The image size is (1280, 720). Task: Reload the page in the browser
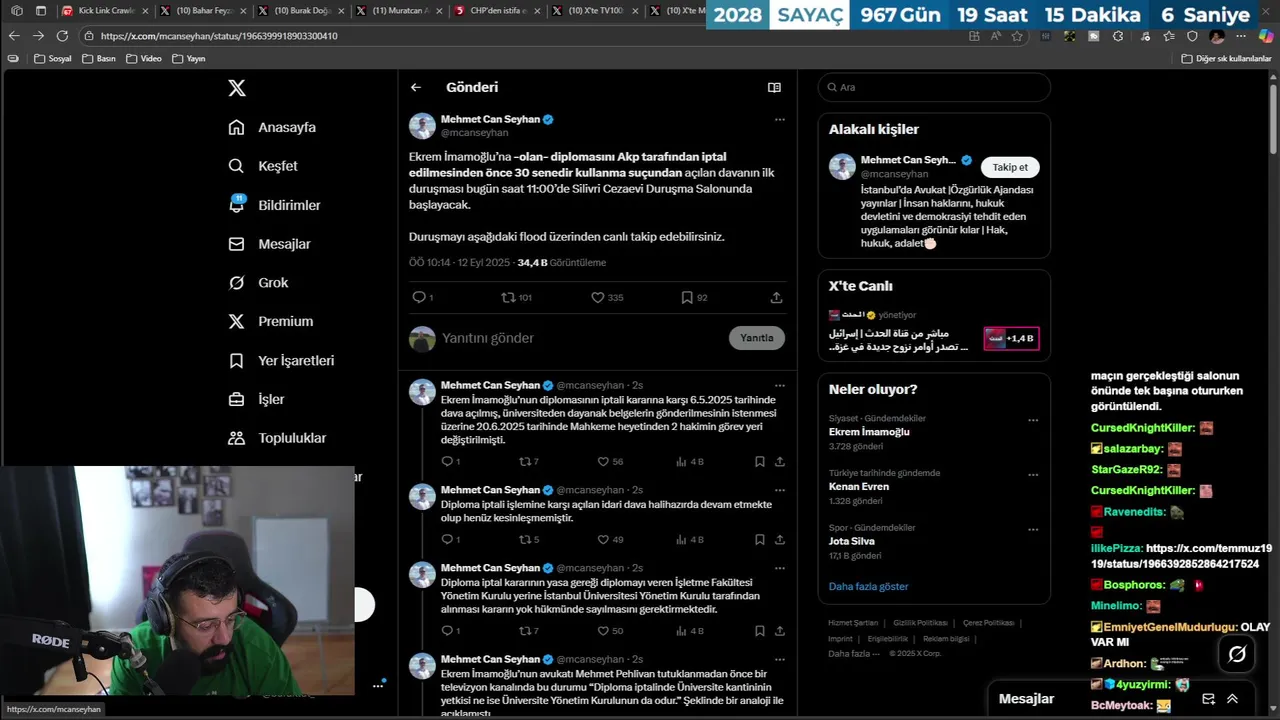pyautogui.click(x=62, y=35)
